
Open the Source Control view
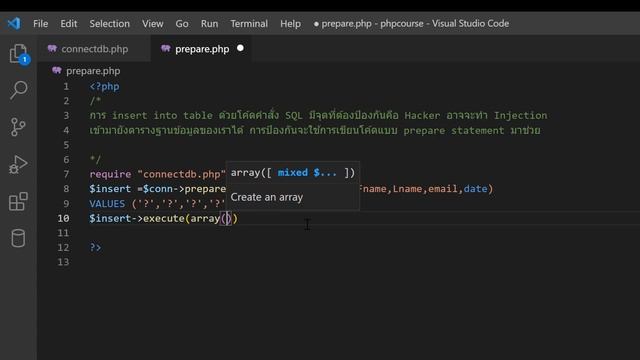tap(18, 127)
